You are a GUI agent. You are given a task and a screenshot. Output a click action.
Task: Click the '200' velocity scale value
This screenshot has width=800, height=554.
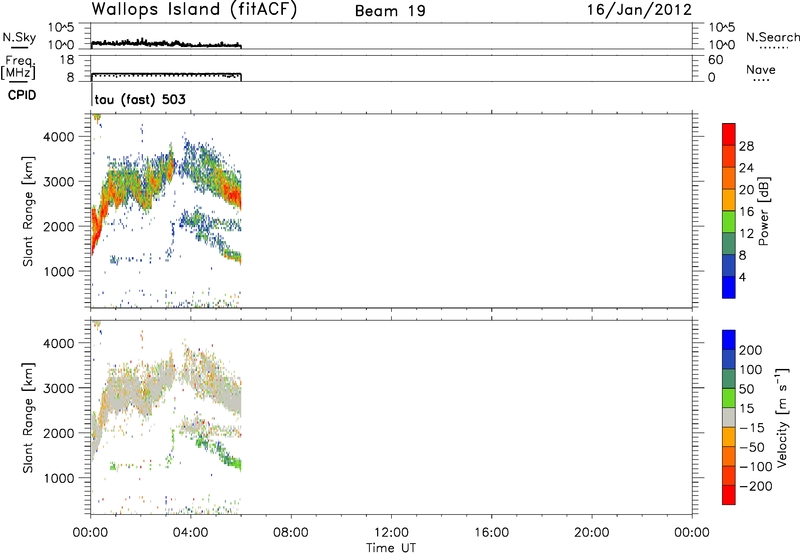(x=750, y=350)
